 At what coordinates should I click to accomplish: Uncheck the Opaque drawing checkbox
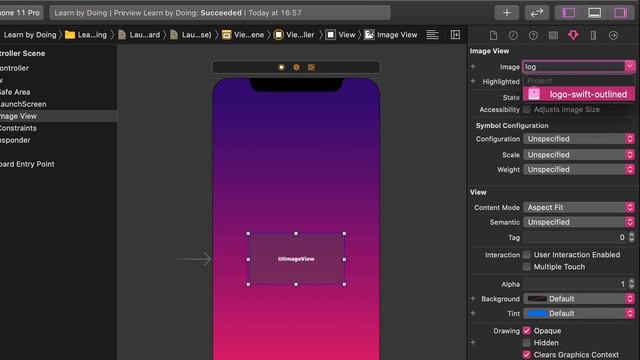pyautogui.click(x=527, y=331)
